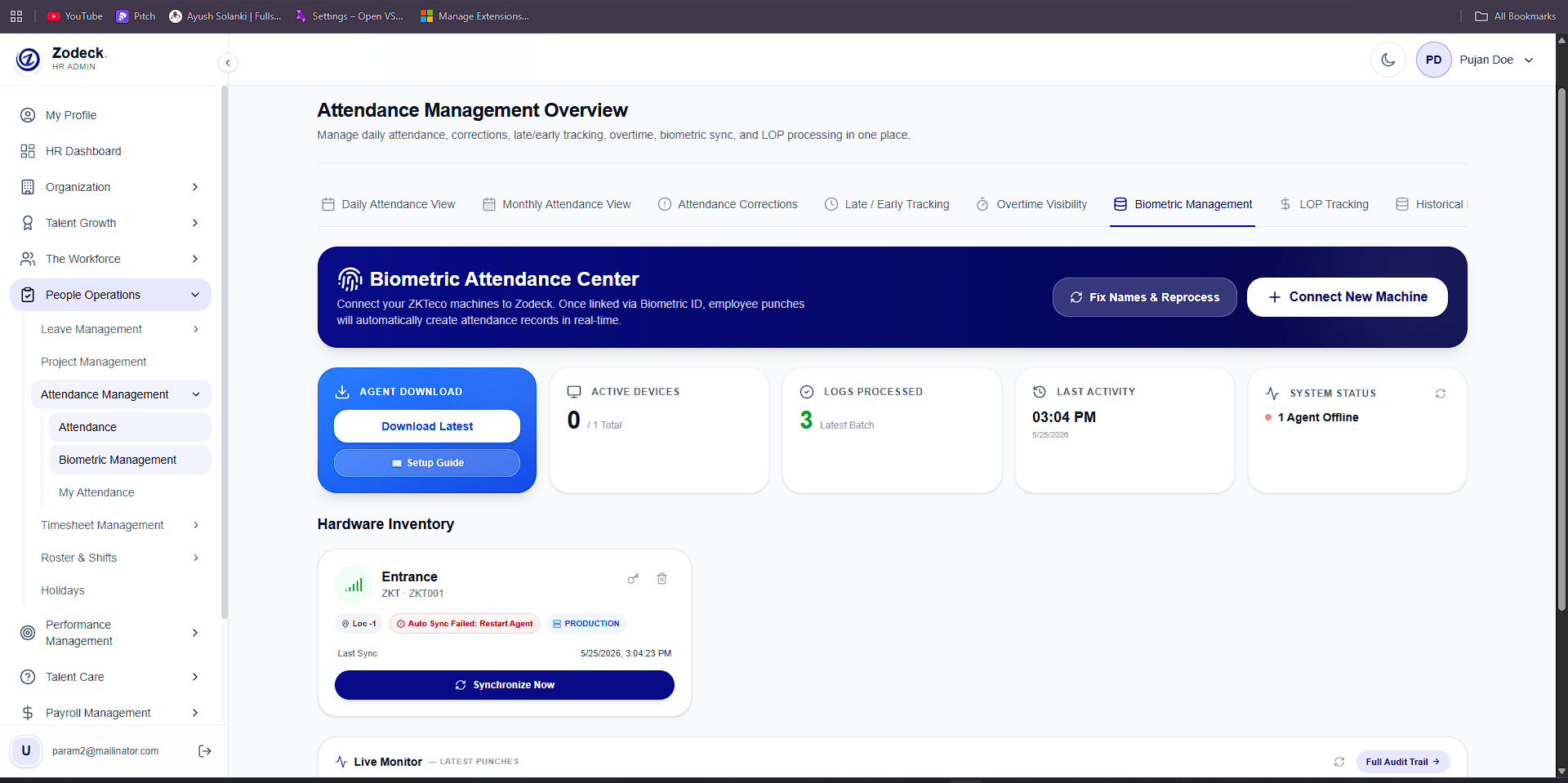Click Last Activity history icon
Screen dimensions: 1568x783
coord(1040,392)
